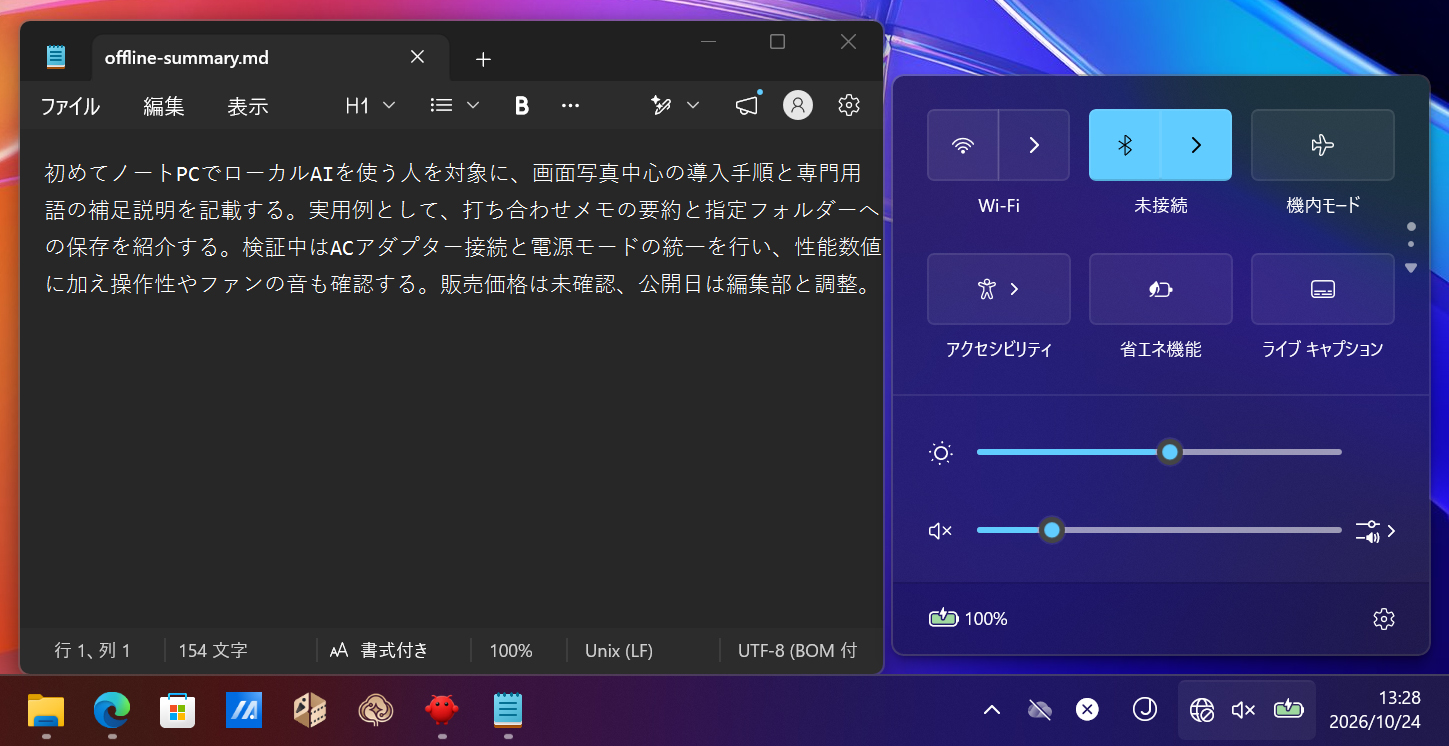Open Notepad settings gear

(849, 105)
